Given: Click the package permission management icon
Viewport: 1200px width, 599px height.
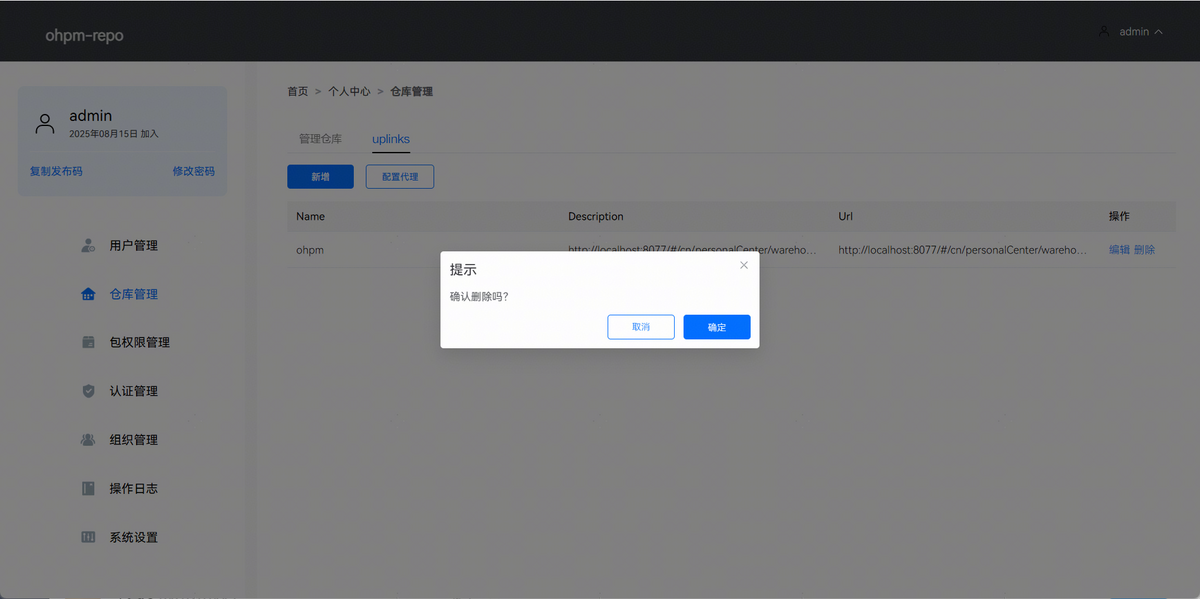Looking at the screenshot, I should pos(88,342).
